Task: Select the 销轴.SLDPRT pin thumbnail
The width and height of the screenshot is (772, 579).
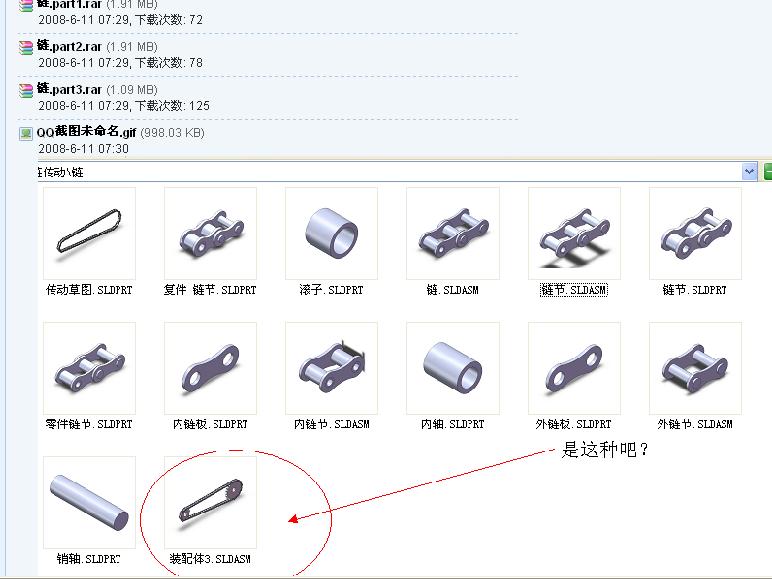Action: point(89,502)
